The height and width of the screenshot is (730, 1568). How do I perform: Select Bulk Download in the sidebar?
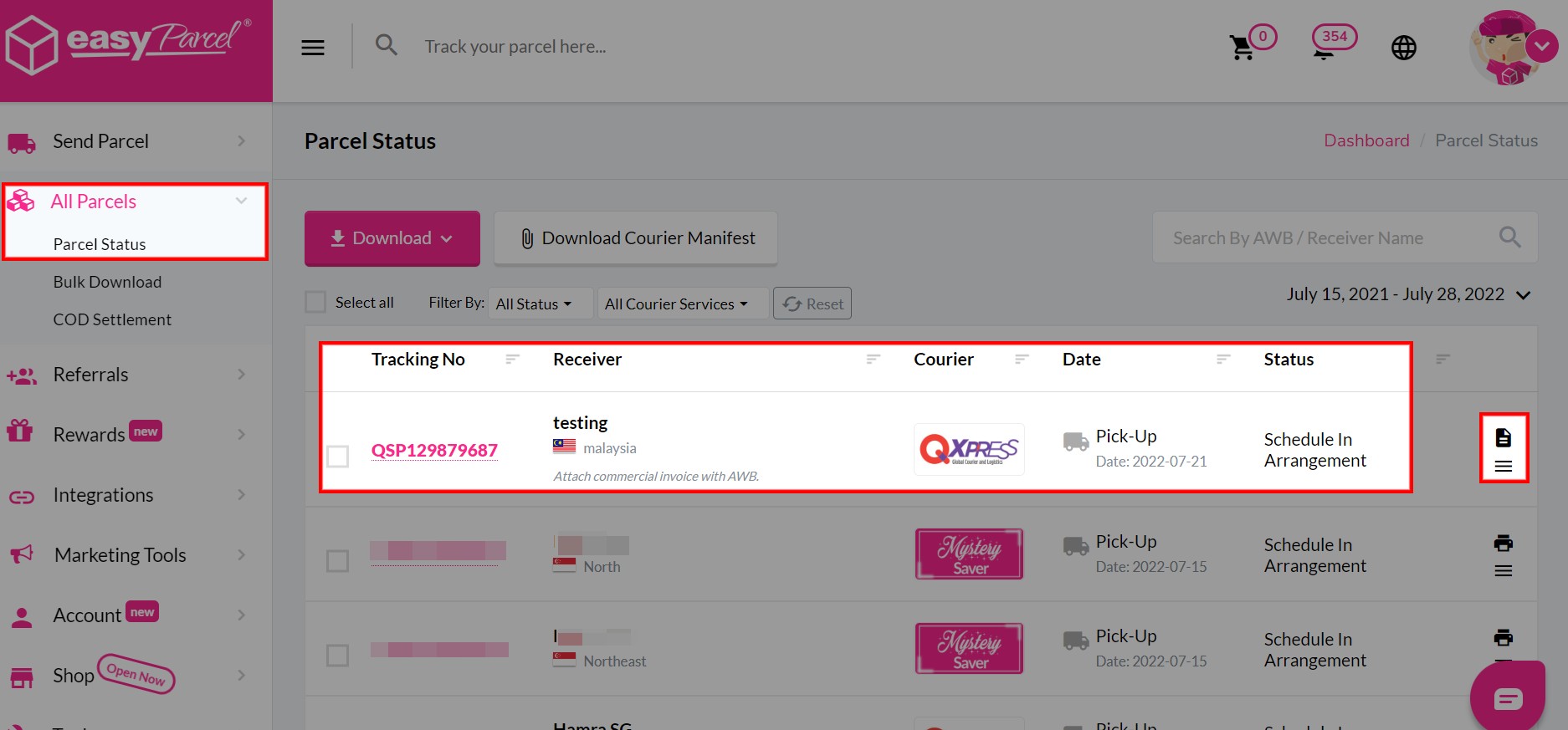click(x=107, y=282)
